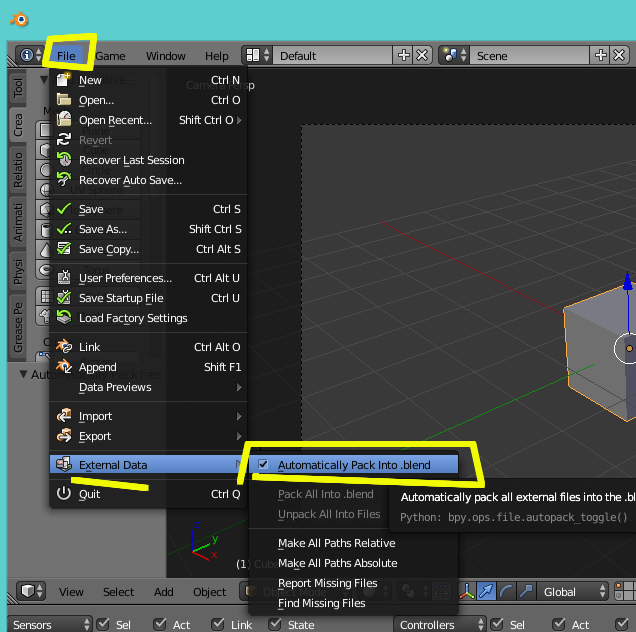Viewport: 636px width, 632px height.
Task: Open the Help menu
Action: 217,56
